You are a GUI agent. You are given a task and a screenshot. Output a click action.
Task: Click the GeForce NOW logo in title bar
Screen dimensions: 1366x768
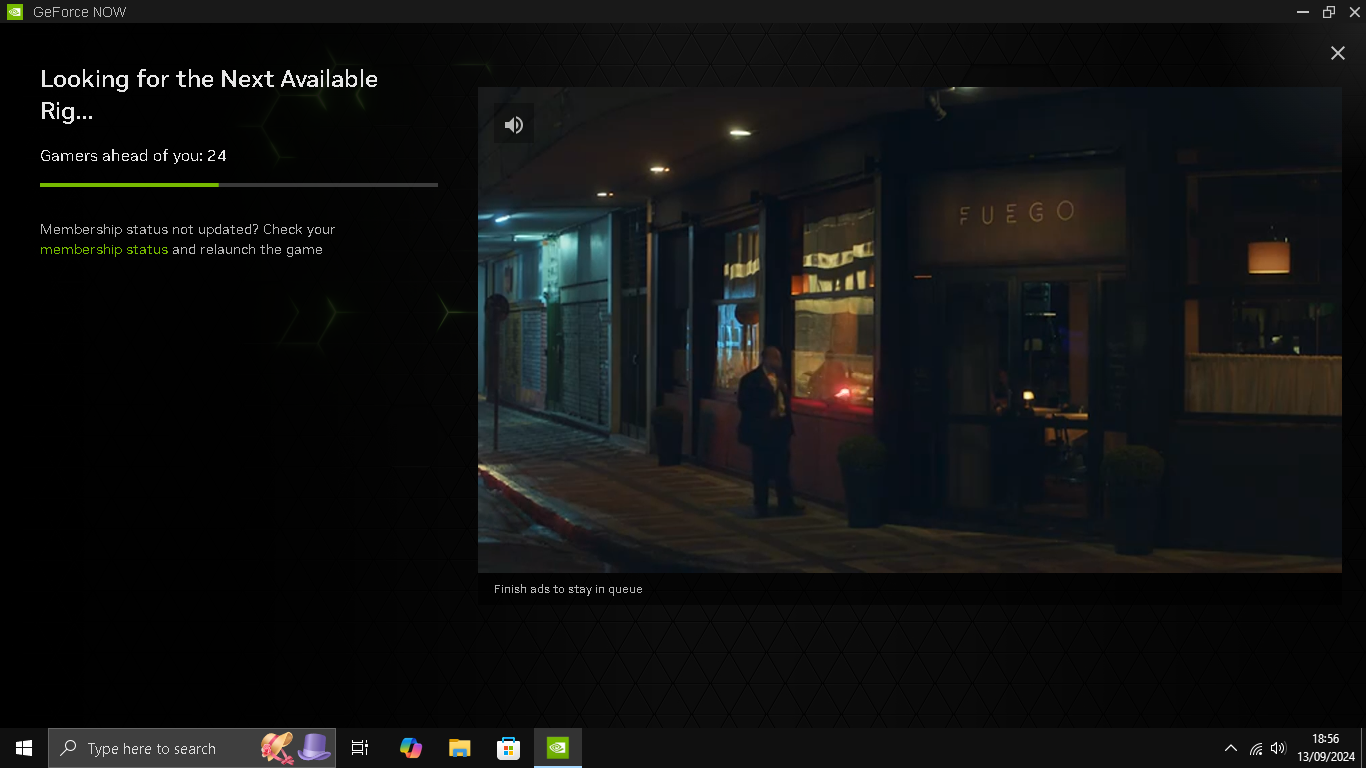[x=15, y=12]
